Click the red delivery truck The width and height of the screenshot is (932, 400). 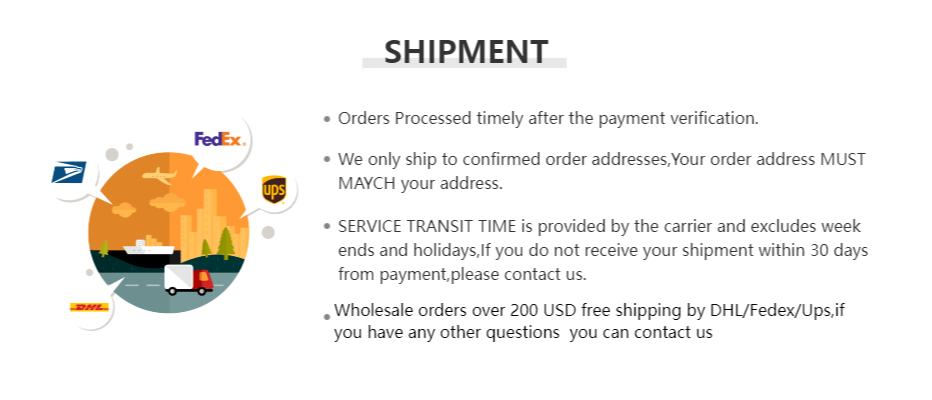[x=189, y=279]
